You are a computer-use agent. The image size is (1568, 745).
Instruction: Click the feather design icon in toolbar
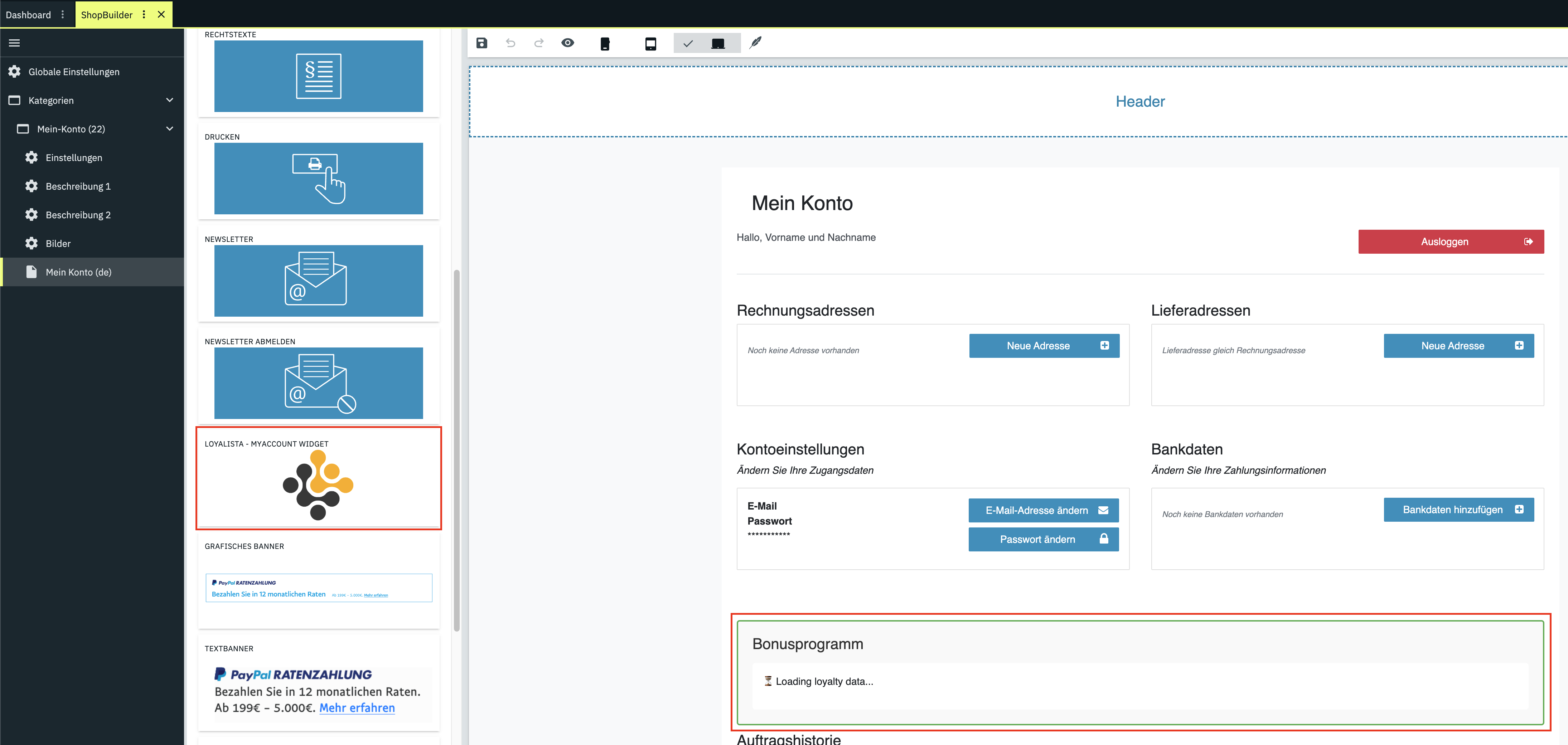pos(755,43)
